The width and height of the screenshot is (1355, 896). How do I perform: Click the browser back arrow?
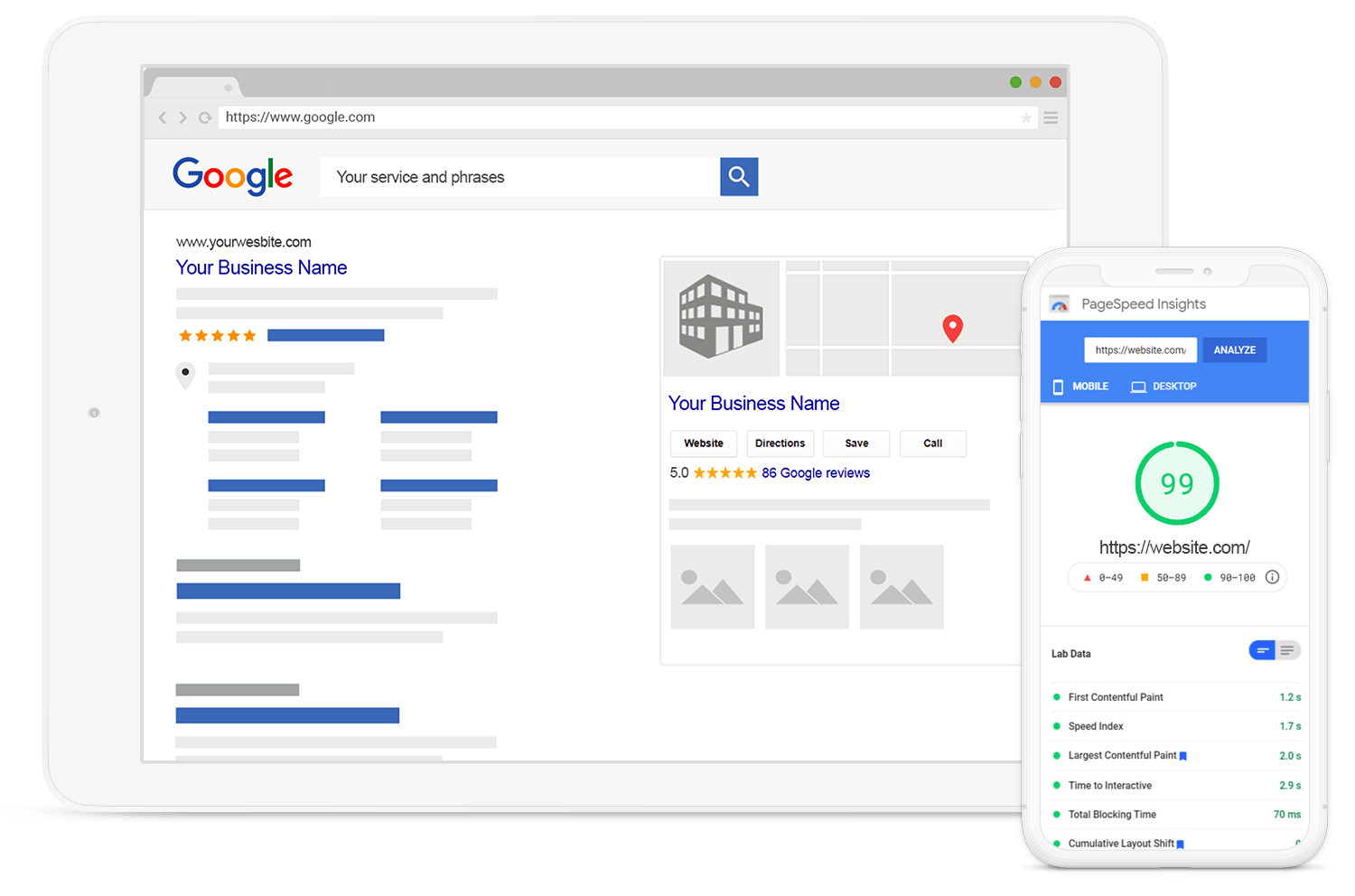[x=163, y=117]
